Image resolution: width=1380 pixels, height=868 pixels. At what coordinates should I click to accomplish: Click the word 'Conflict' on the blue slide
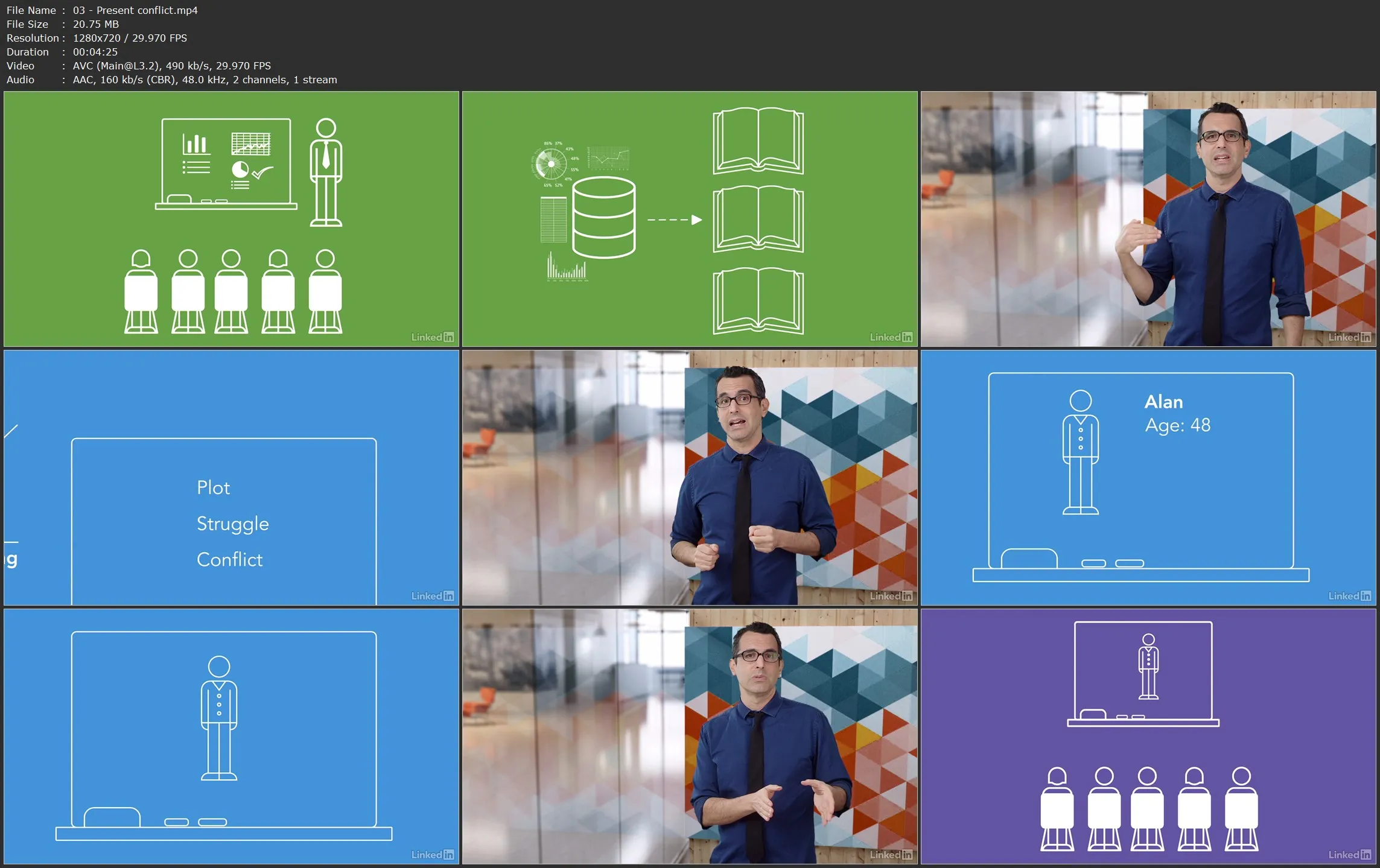click(x=230, y=560)
